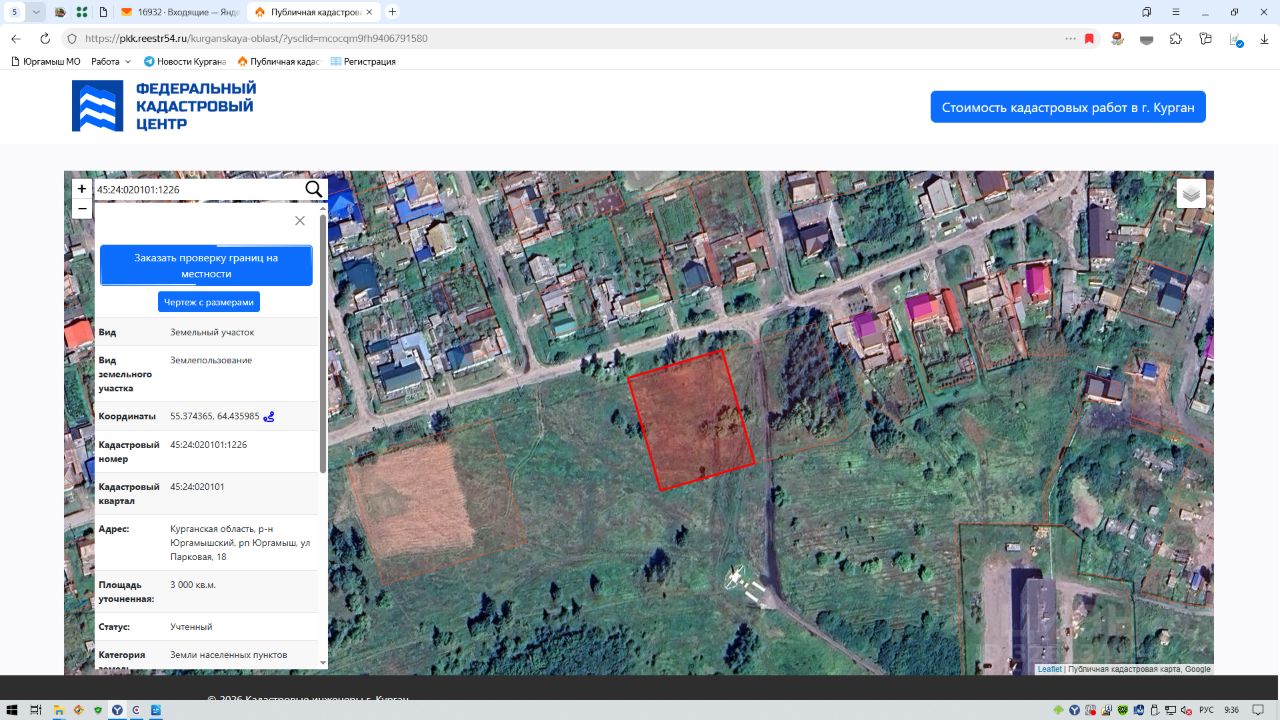The width and height of the screenshot is (1280, 720).
Task: Open a new browser tab
Action: 392,12
